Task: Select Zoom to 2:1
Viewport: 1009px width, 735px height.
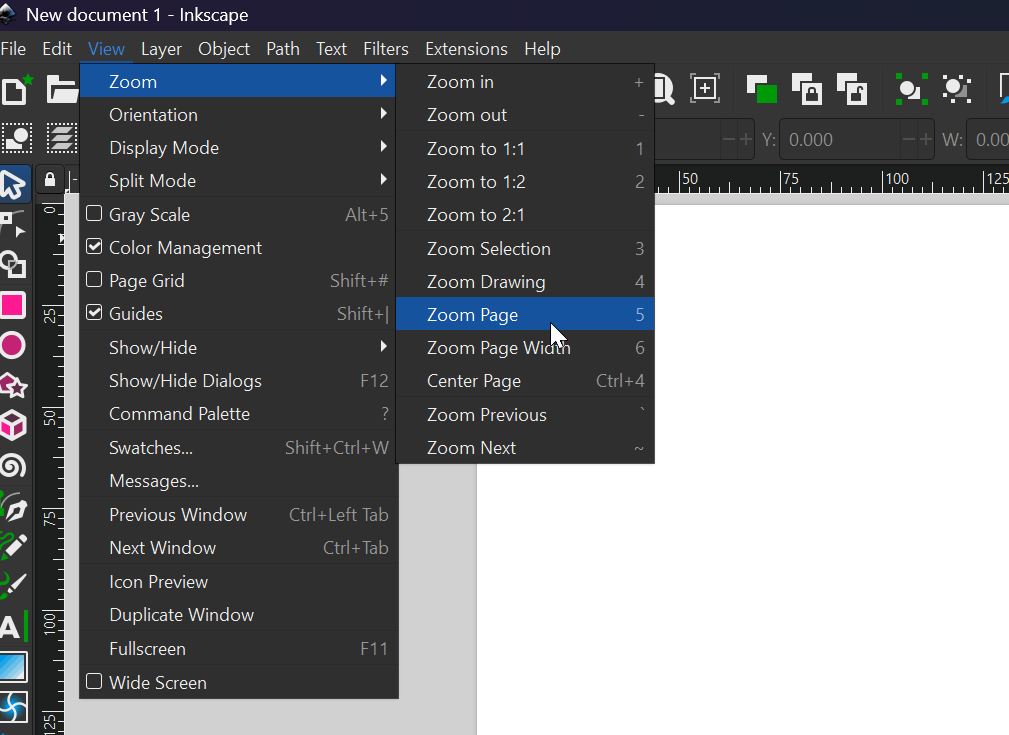Action: click(525, 214)
